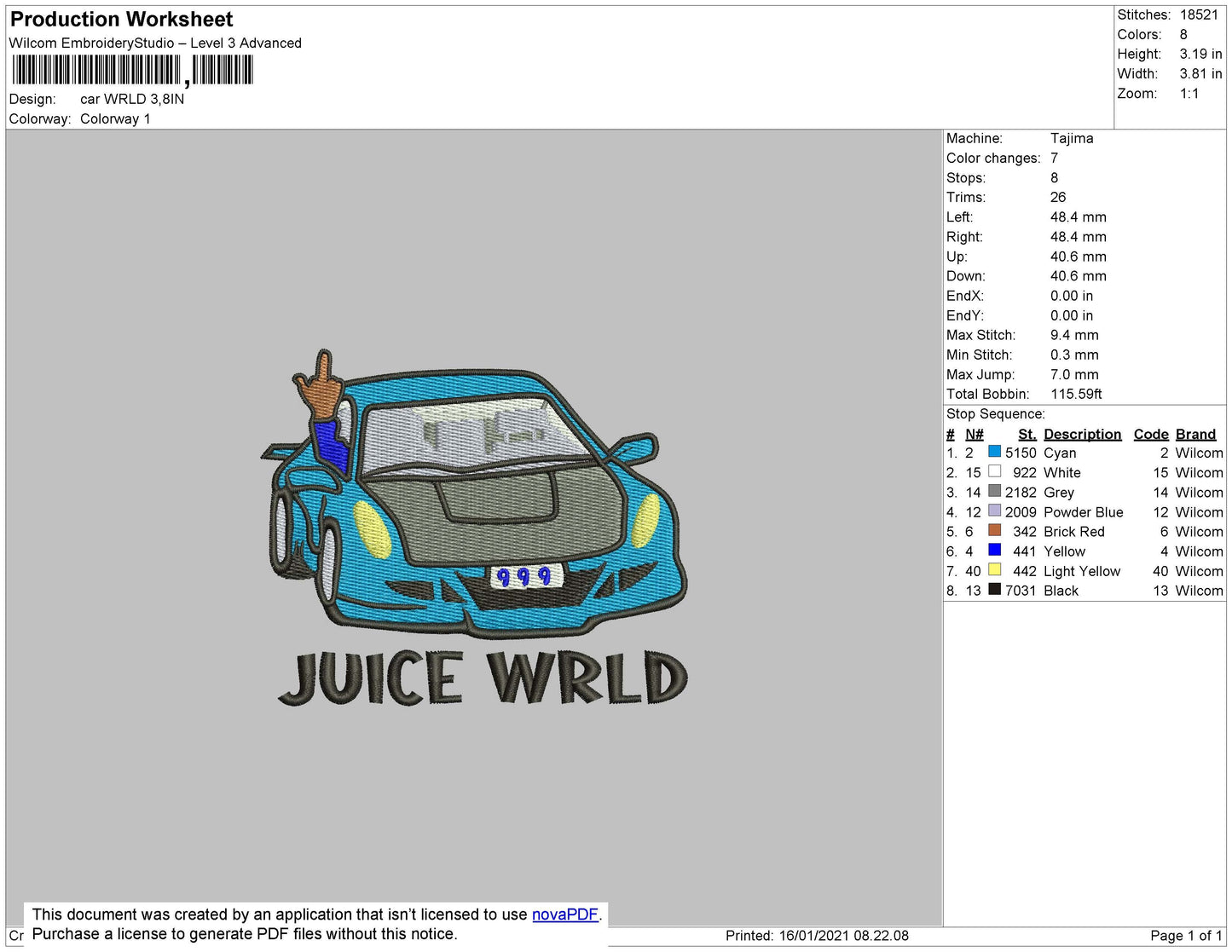Click the Zoom value 1:1
1232x952 pixels.
click(x=1189, y=94)
